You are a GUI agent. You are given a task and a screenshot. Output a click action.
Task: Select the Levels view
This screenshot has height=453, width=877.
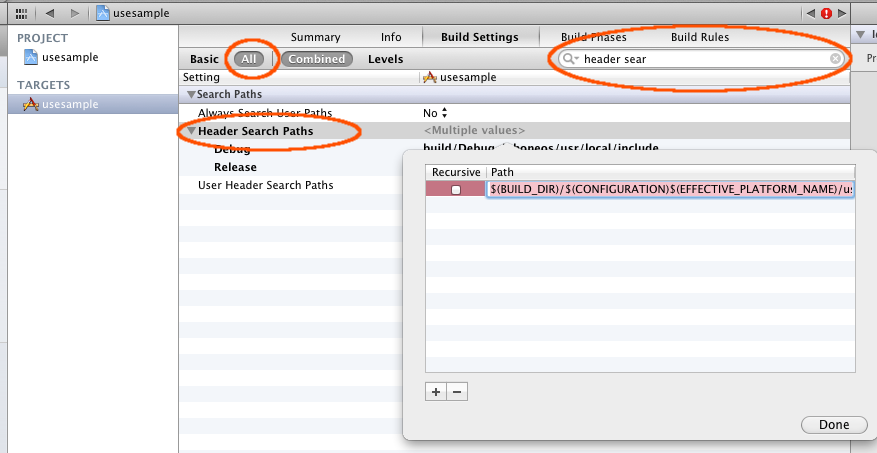point(385,59)
